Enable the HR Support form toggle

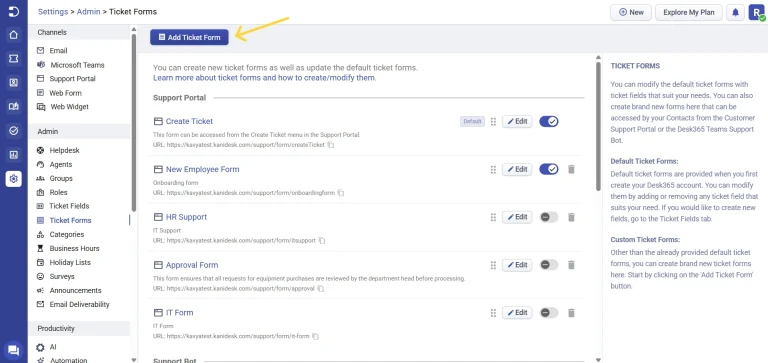click(549, 217)
